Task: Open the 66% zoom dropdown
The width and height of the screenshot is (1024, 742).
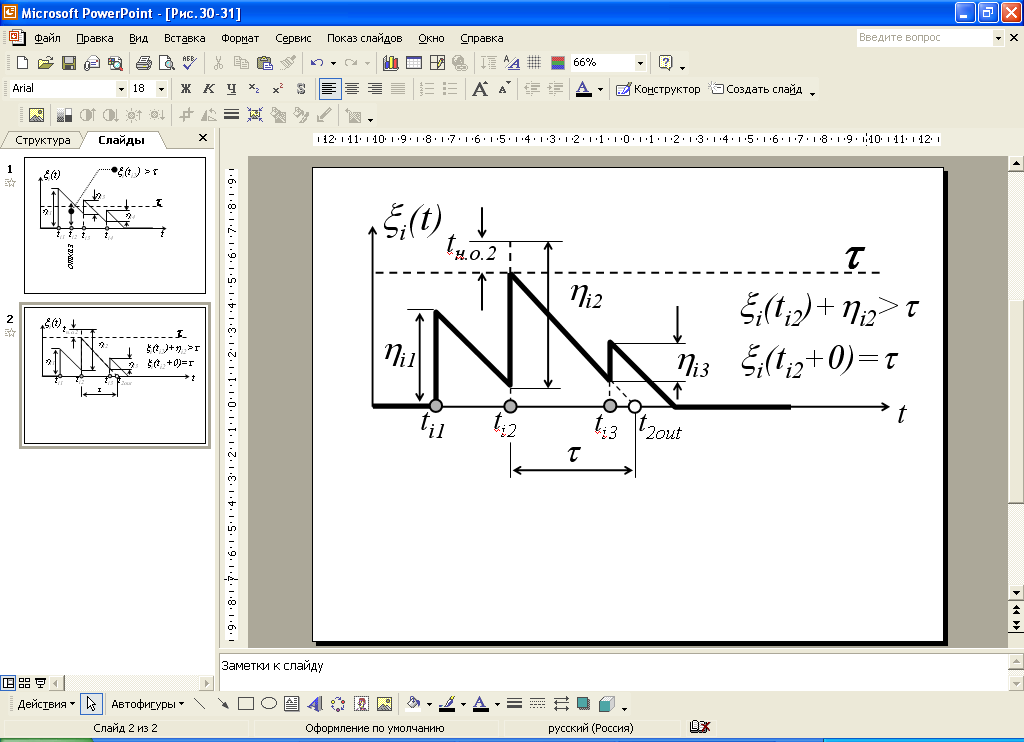Action: (641, 63)
